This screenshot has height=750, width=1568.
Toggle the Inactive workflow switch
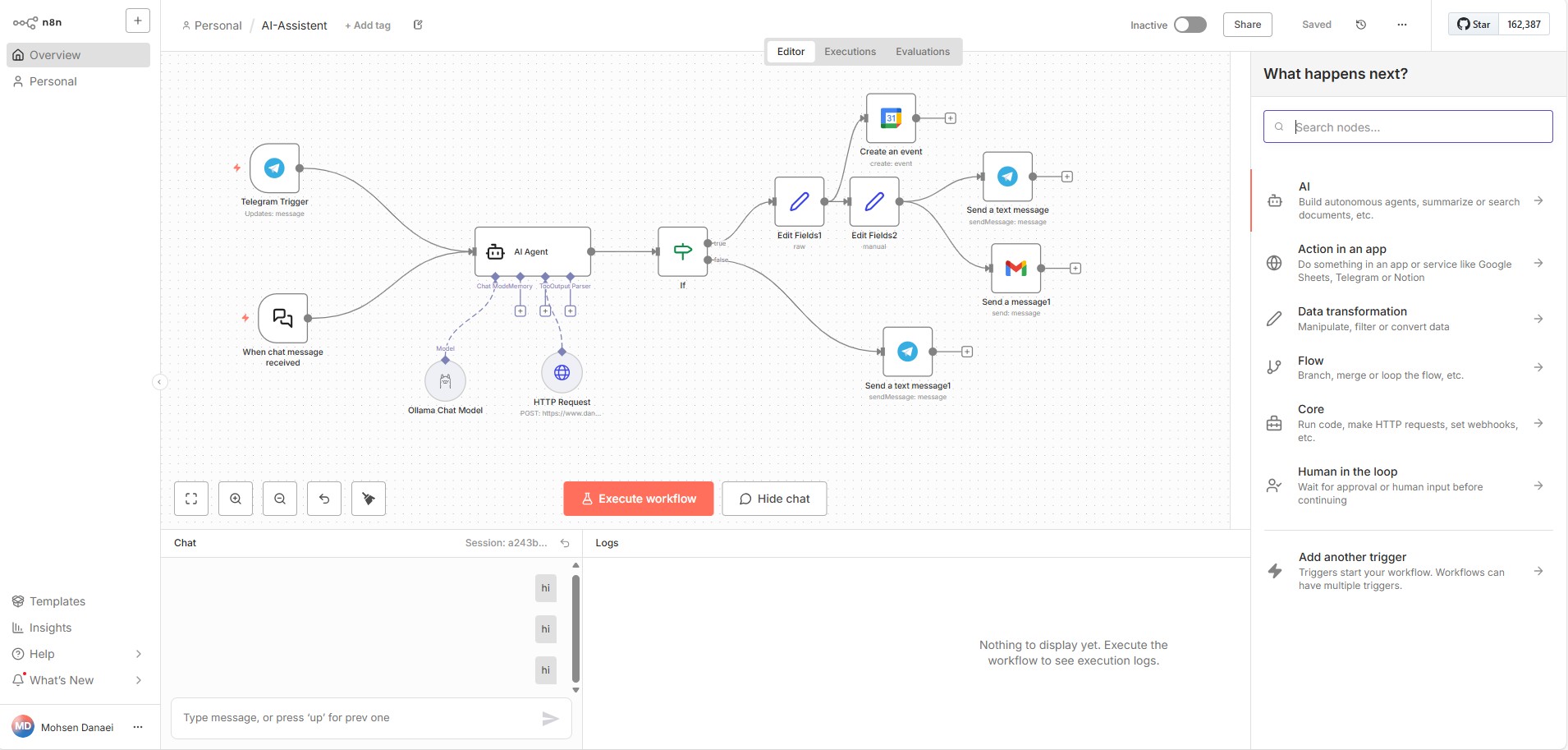pyautogui.click(x=1190, y=25)
